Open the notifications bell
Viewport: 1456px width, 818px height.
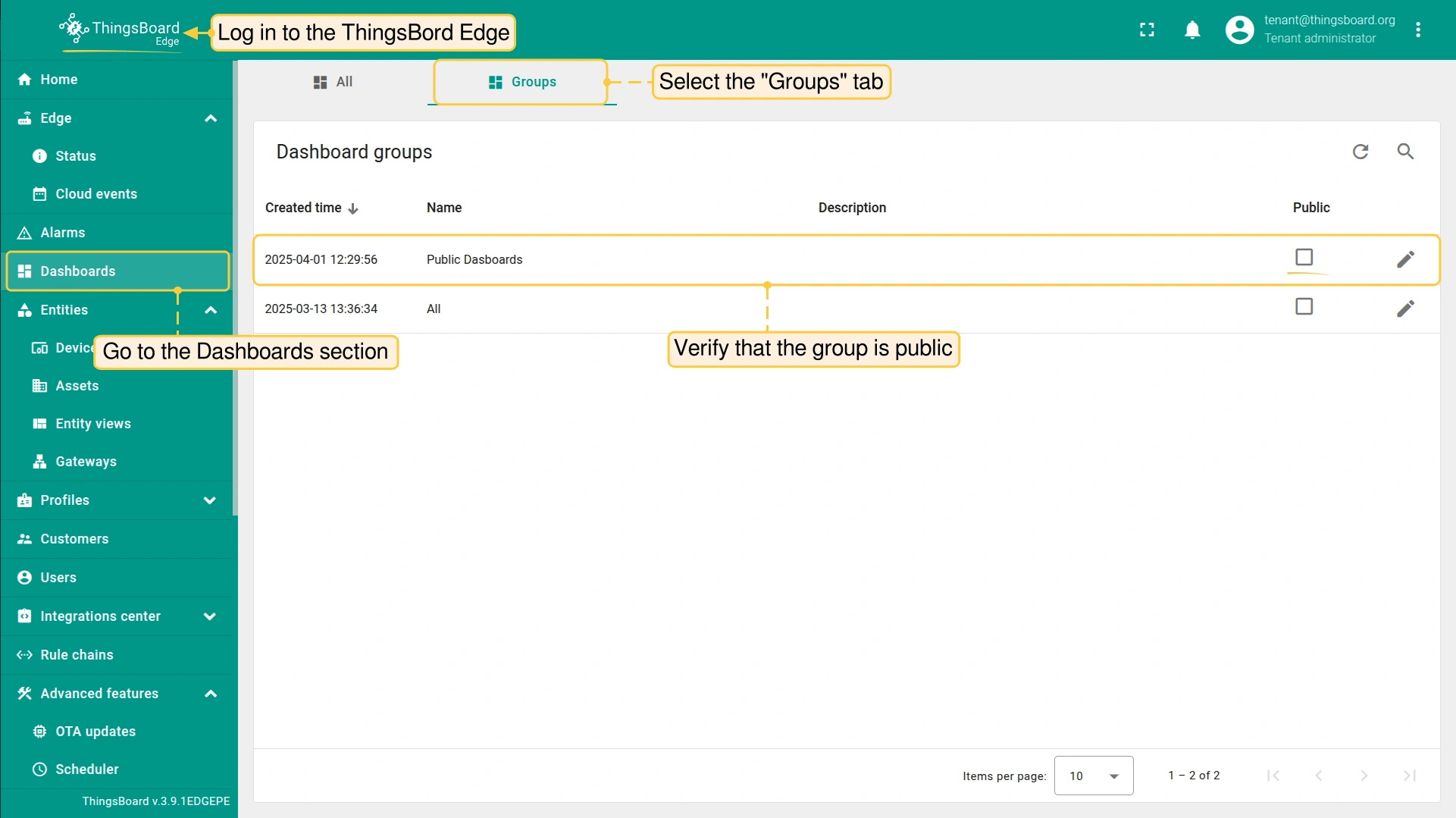(x=1192, y=30)
